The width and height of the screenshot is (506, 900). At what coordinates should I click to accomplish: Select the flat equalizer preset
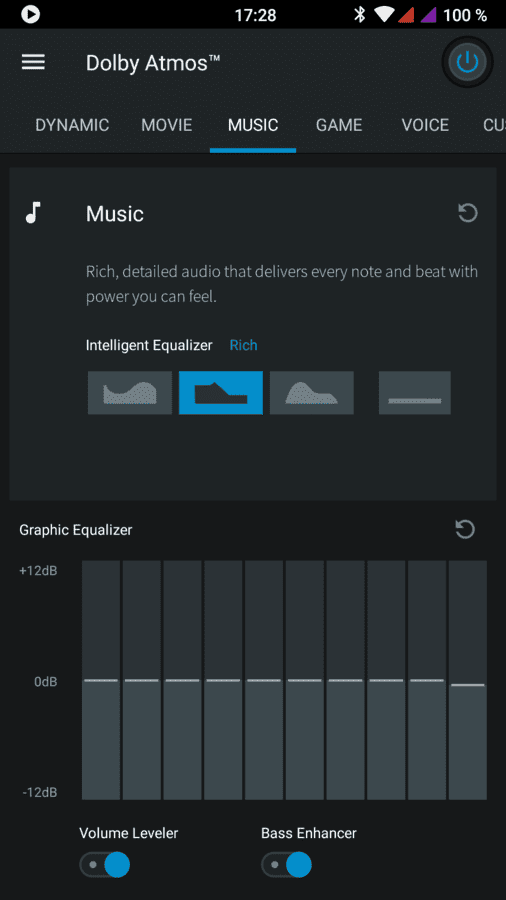pos(415,393)
